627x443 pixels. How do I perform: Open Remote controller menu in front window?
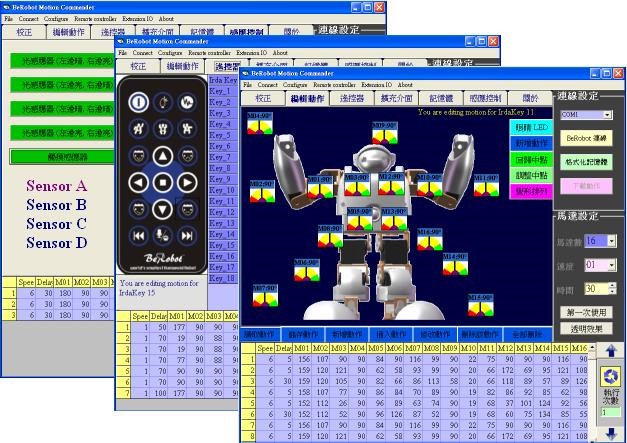coord(334,85)
